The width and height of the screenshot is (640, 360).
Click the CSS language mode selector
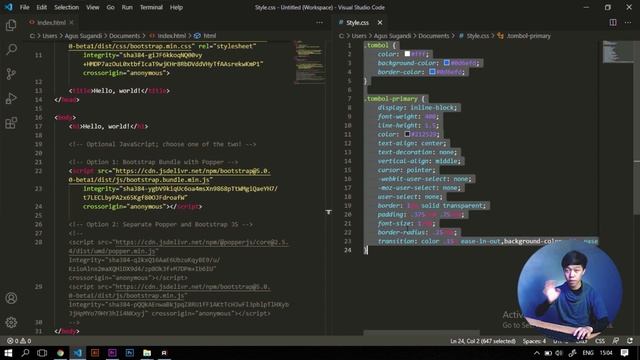click(600, 341)
